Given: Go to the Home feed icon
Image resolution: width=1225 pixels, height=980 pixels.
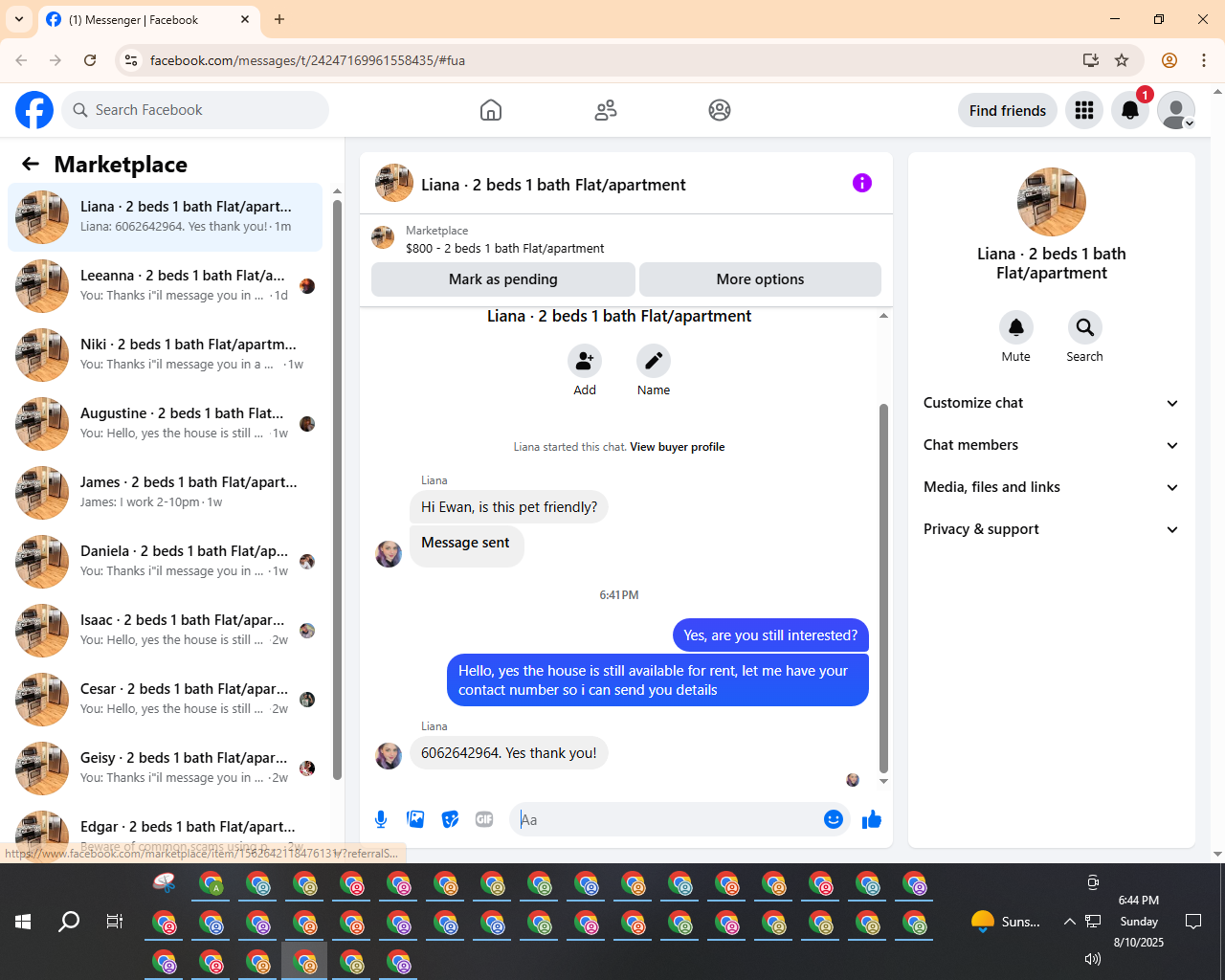Looking at the screenshot, I should 491,110.
